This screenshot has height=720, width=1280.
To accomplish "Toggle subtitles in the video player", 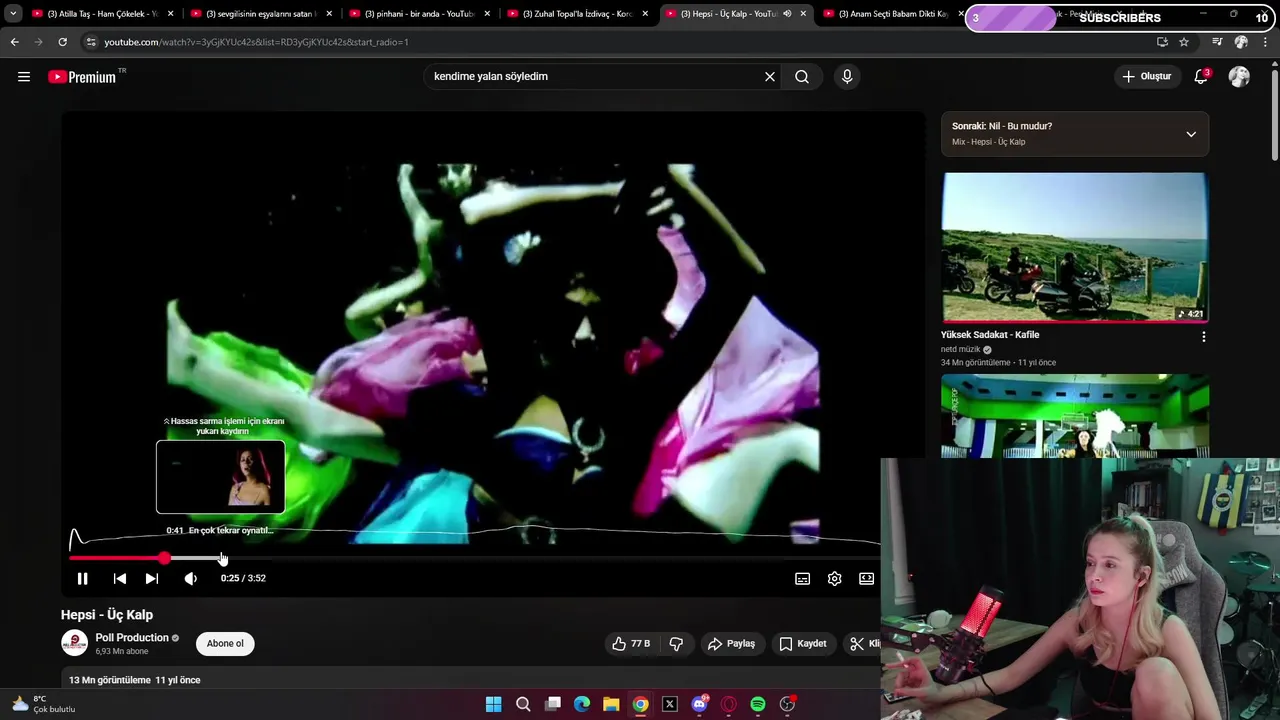I will pos(802,578).
